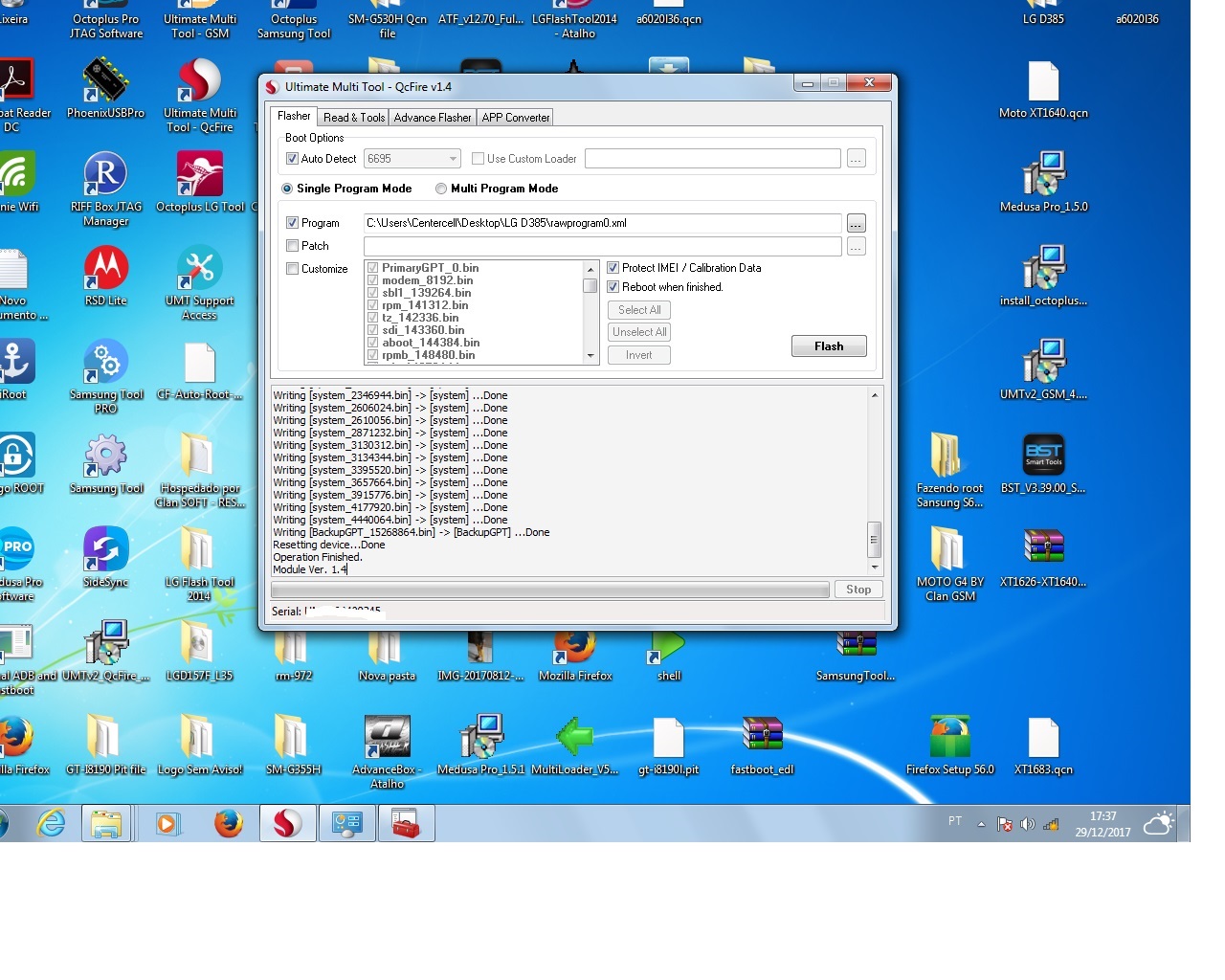The image size is (1225, 980).
Task: Open MOTO G4 BY Clan GSM folder
Action: (x=949, y=564)
